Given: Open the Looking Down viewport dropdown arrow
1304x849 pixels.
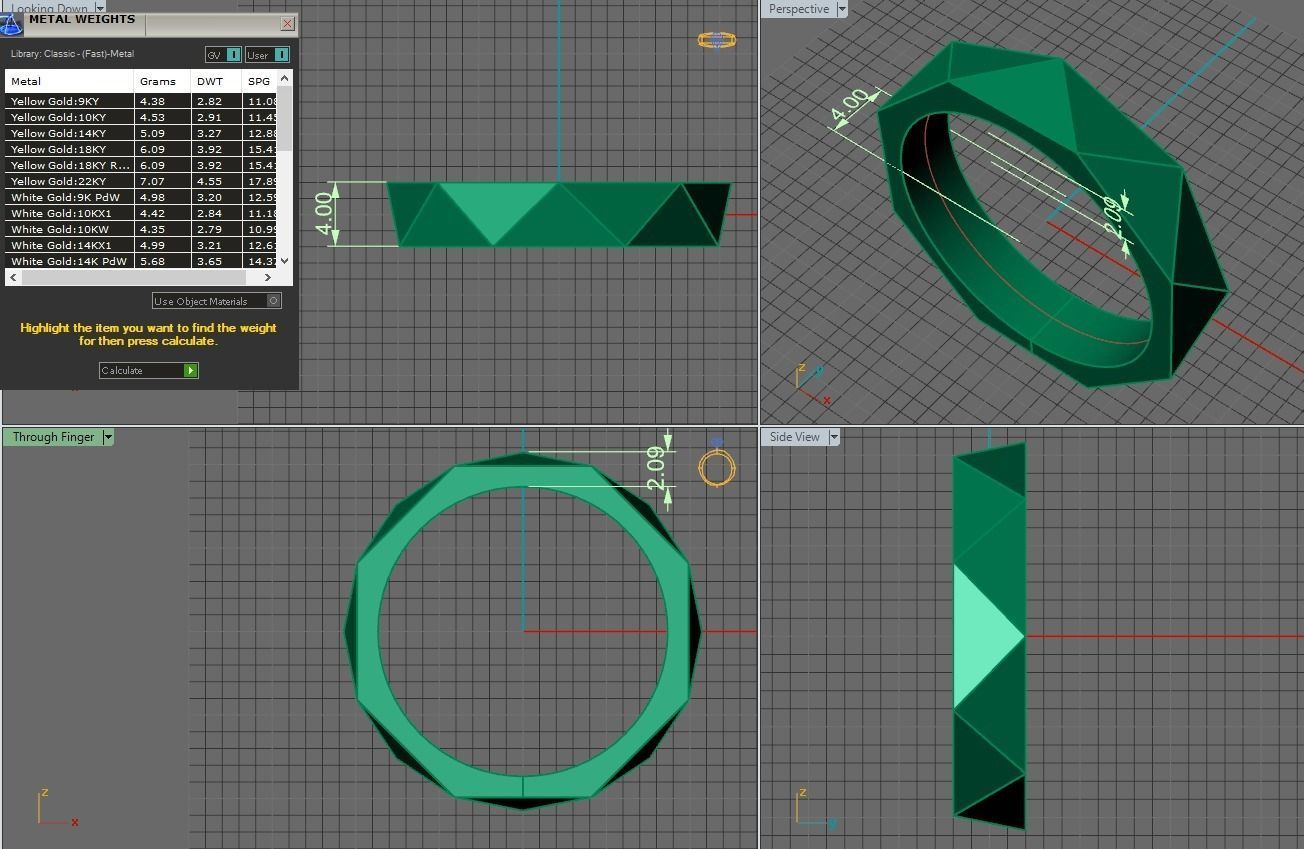Looking at the screenshot, I should (x=99, y=8).
